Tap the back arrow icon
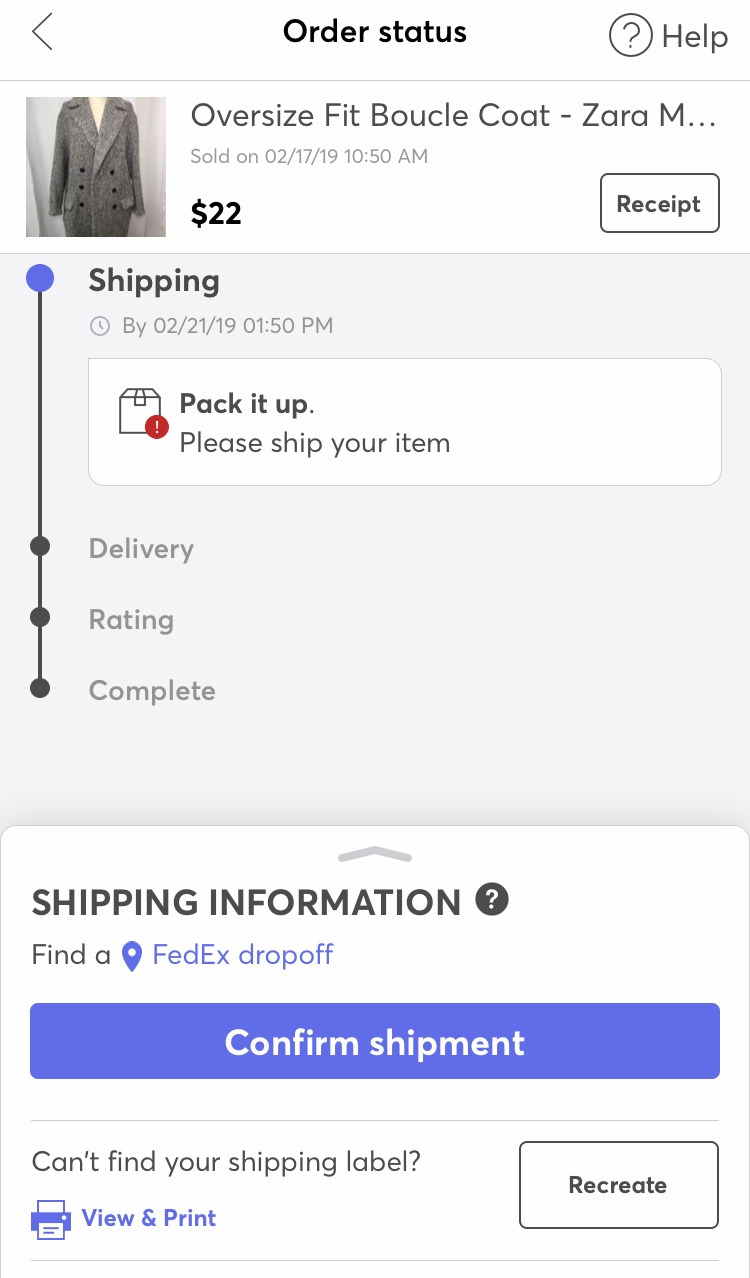 click(x=42, y=32)
